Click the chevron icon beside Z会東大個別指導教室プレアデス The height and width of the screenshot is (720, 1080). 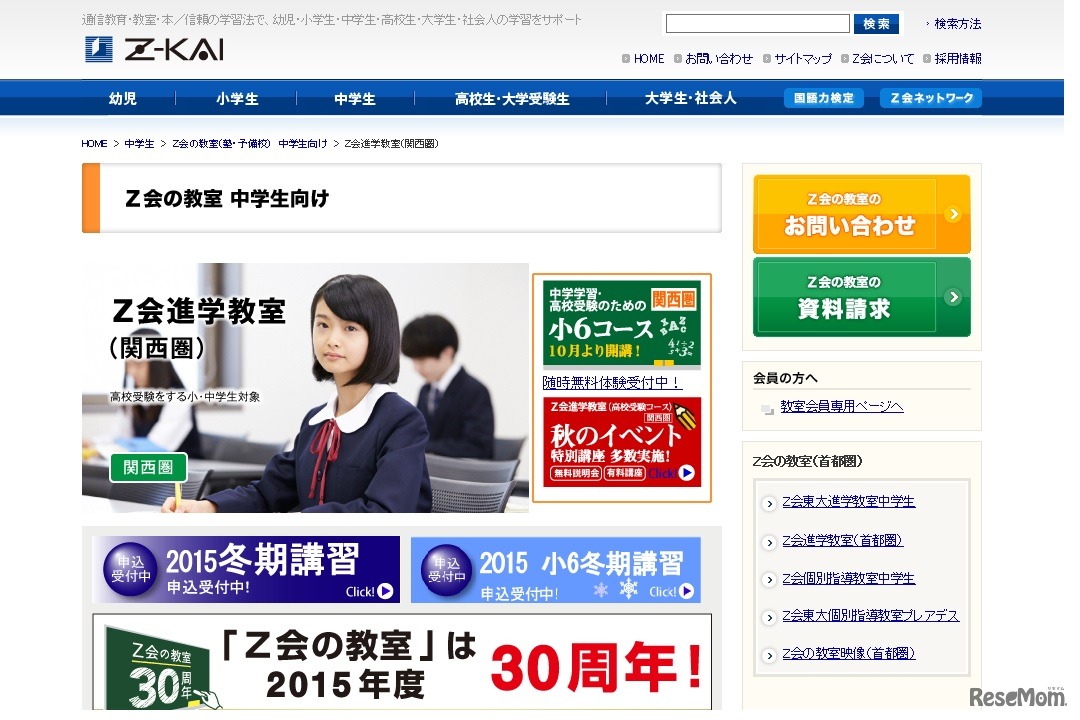tap(769, 618)
